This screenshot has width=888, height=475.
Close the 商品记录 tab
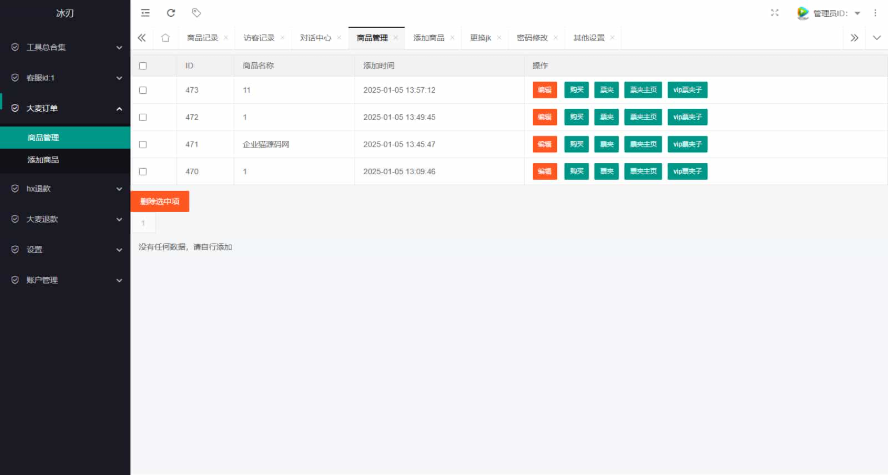(x=226, y=38)
